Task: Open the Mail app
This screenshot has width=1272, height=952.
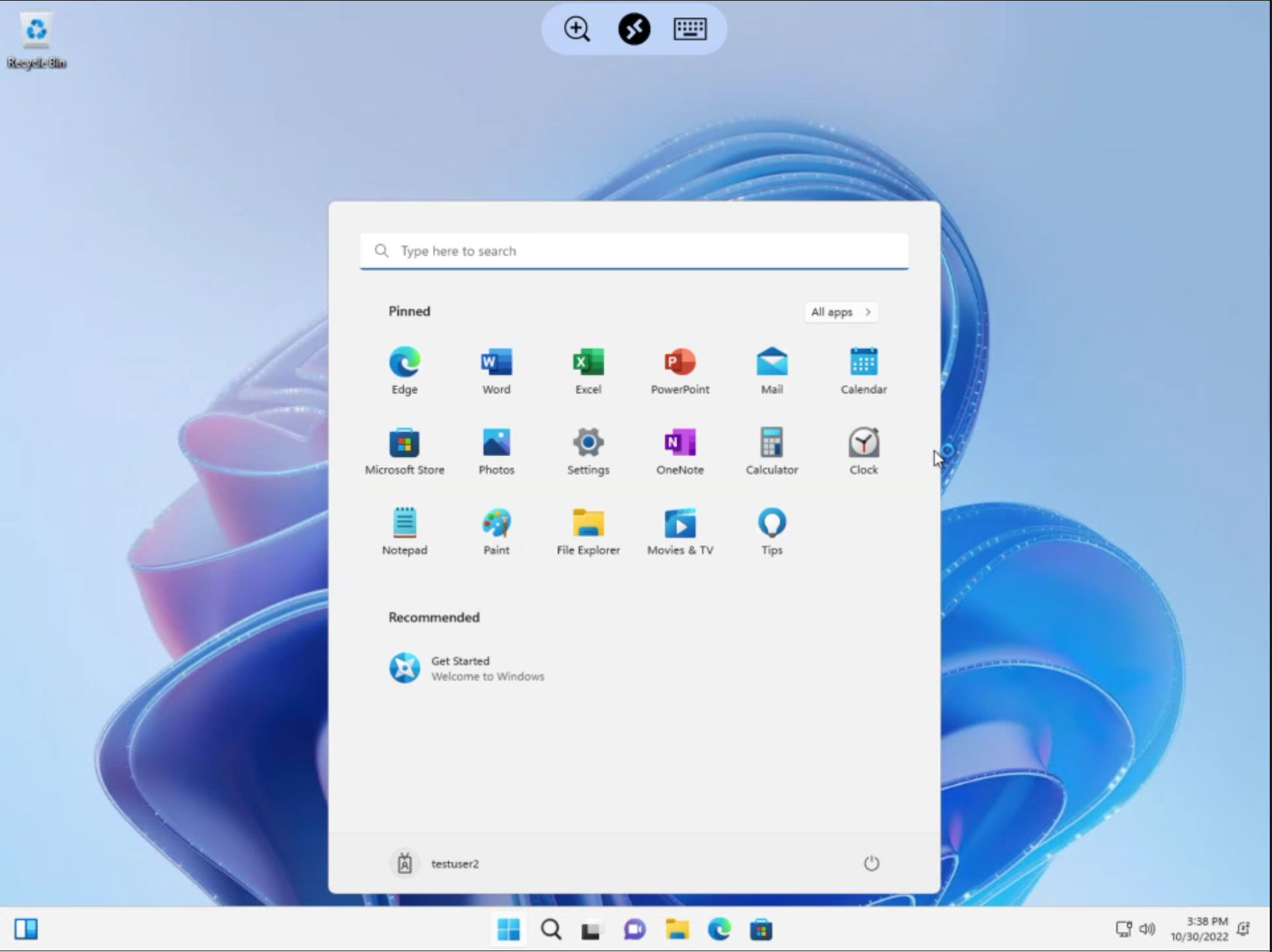Action: point(772,371)
